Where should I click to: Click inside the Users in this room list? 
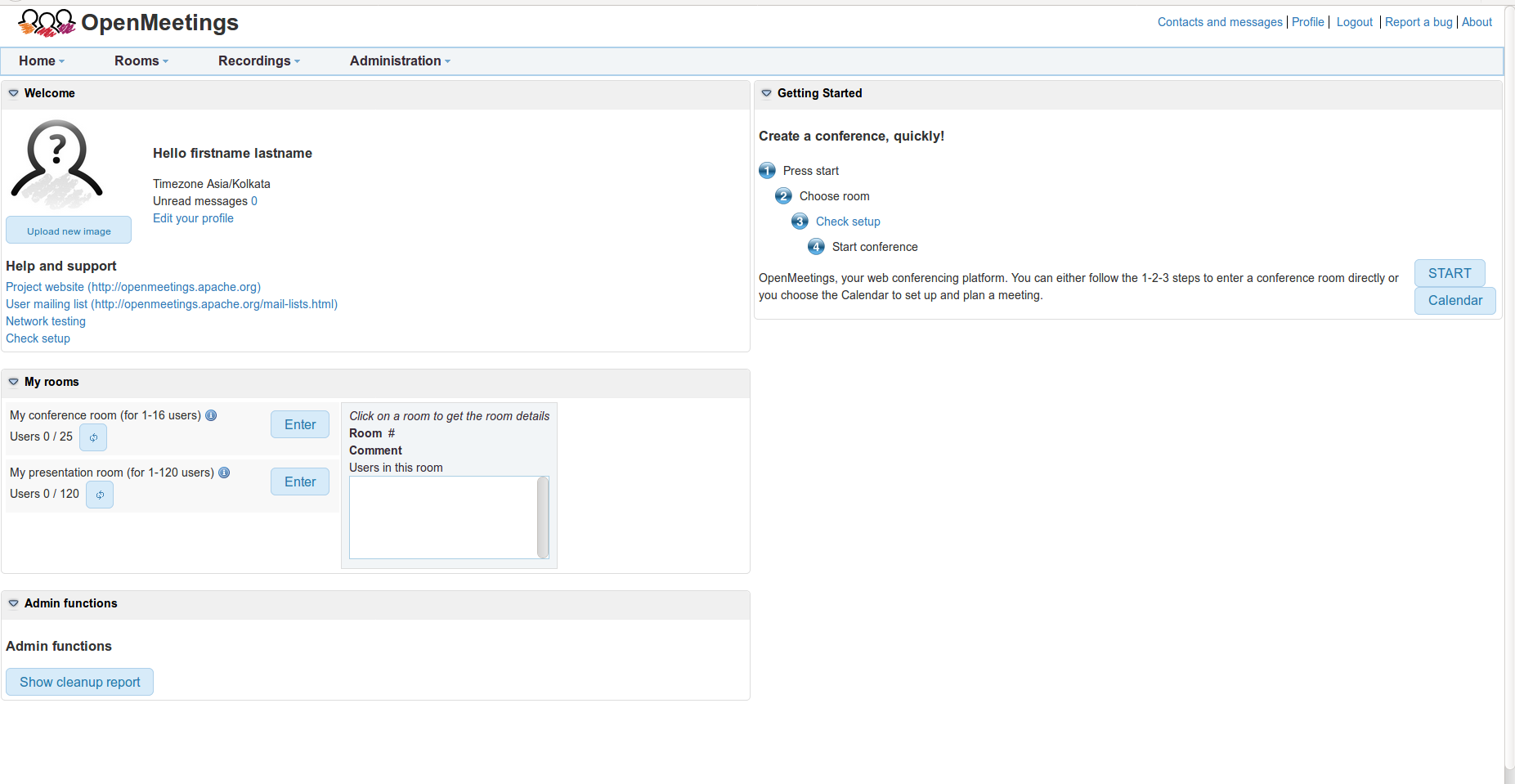(x=443, y=517)
